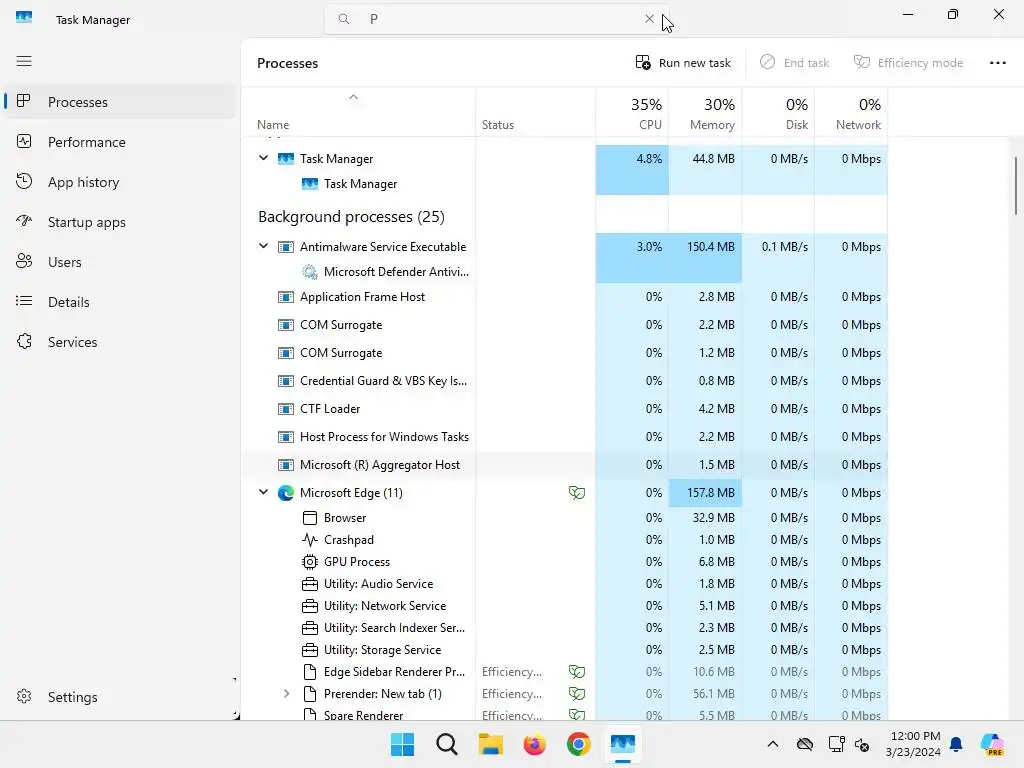Click efficiency leaf icon on Microsoft Edge row

tap(577, 493)
